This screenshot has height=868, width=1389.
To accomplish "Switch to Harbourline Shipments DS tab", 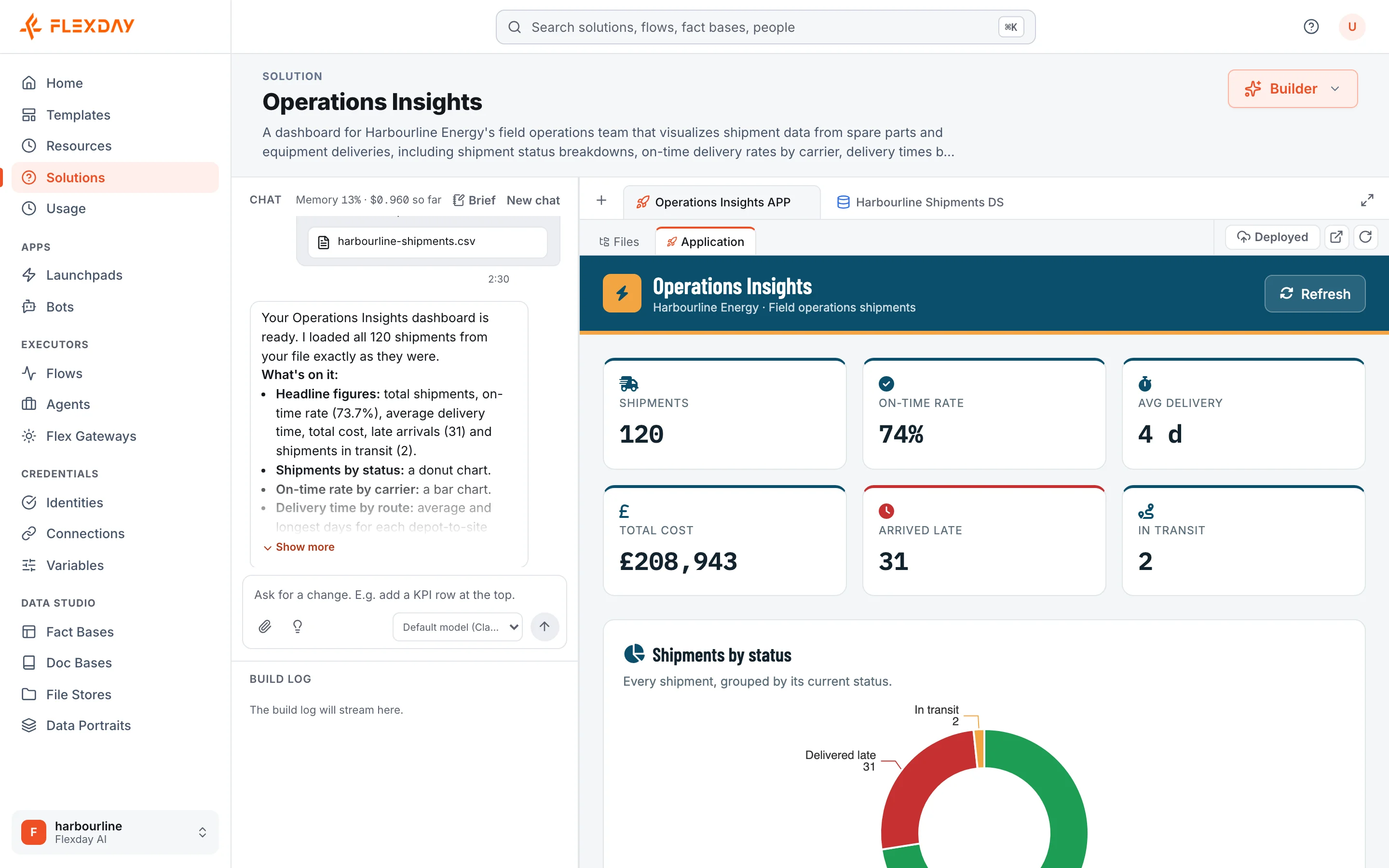I will (920, 202).
